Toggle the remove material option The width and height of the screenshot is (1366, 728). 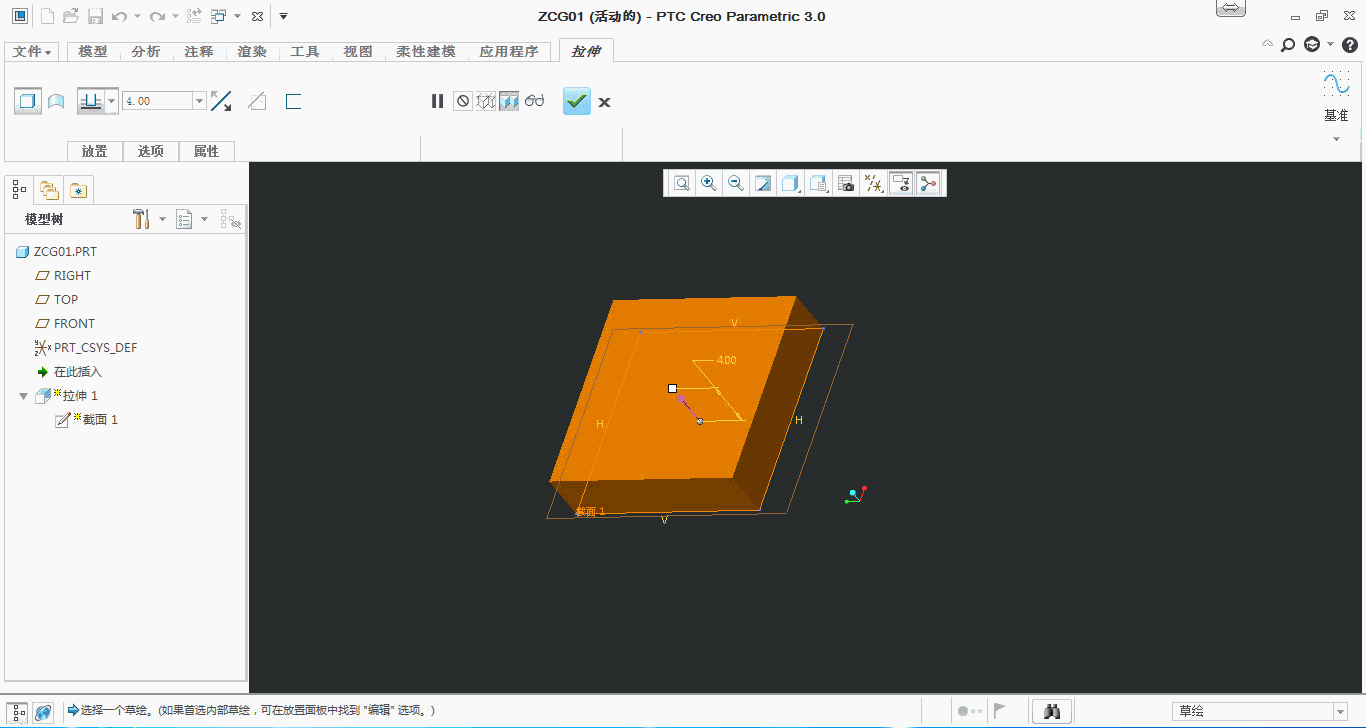coord(257,101)
